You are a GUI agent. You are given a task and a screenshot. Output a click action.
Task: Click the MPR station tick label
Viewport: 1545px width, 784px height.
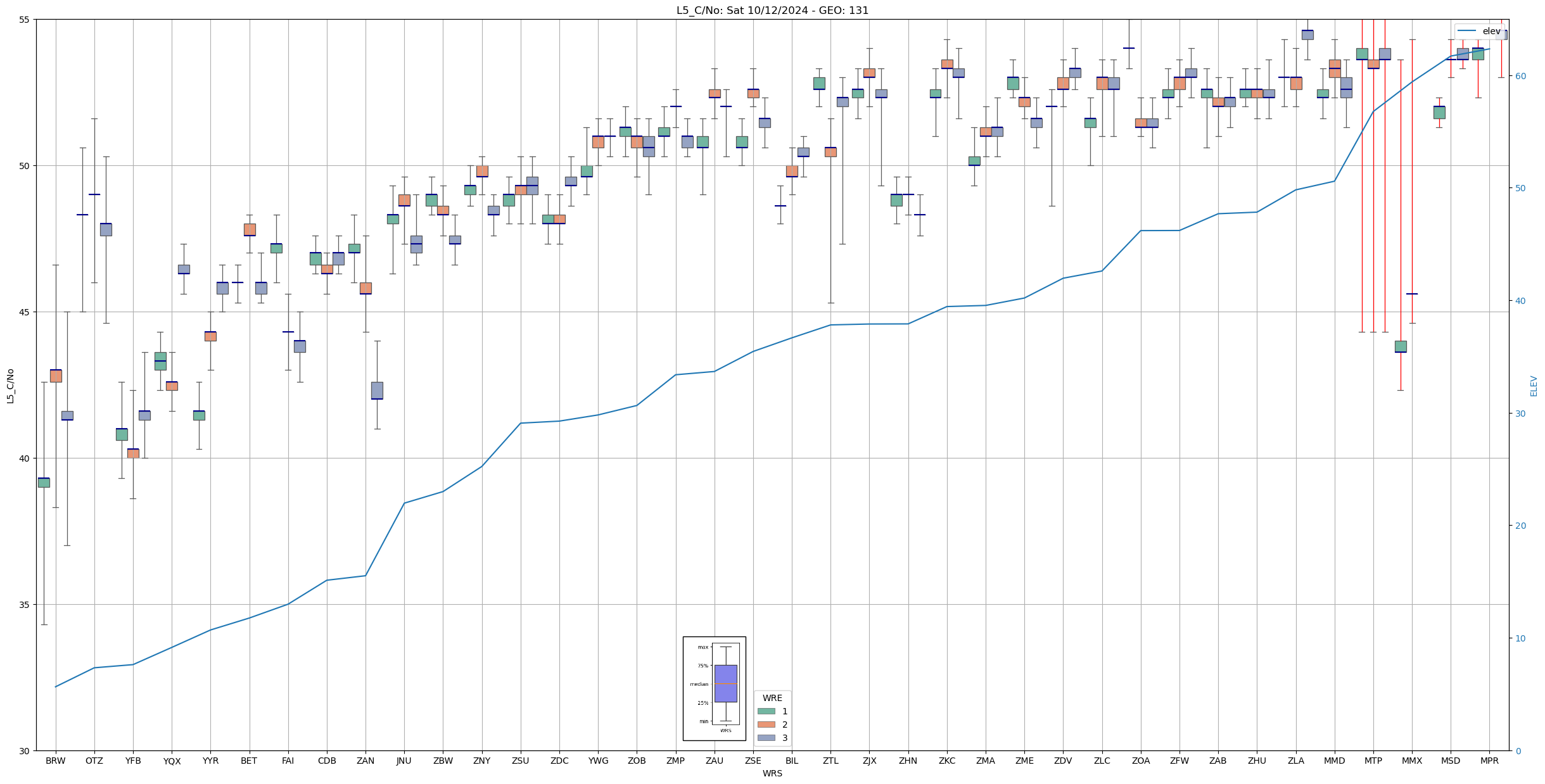click(x=1489, y=761)
